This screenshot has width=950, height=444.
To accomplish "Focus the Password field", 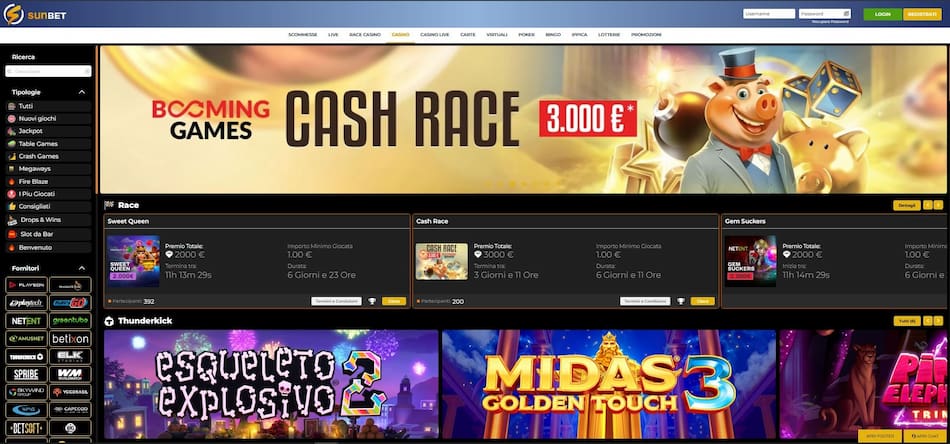I will point(825,13).
